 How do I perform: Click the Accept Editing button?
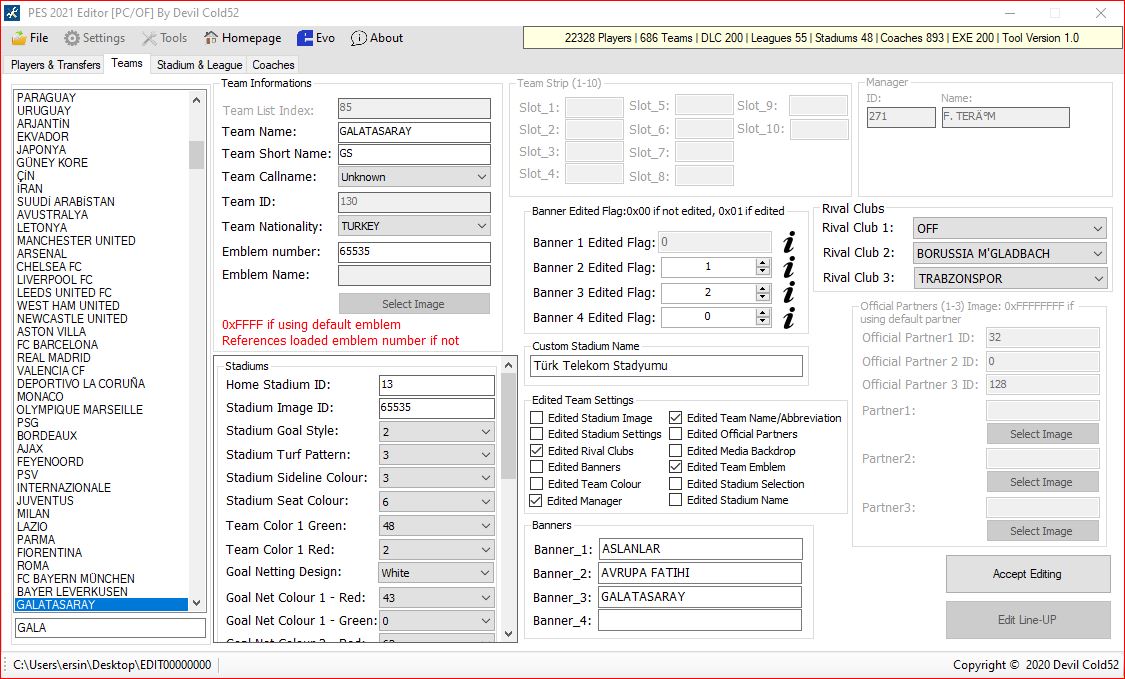point(1027,573)
